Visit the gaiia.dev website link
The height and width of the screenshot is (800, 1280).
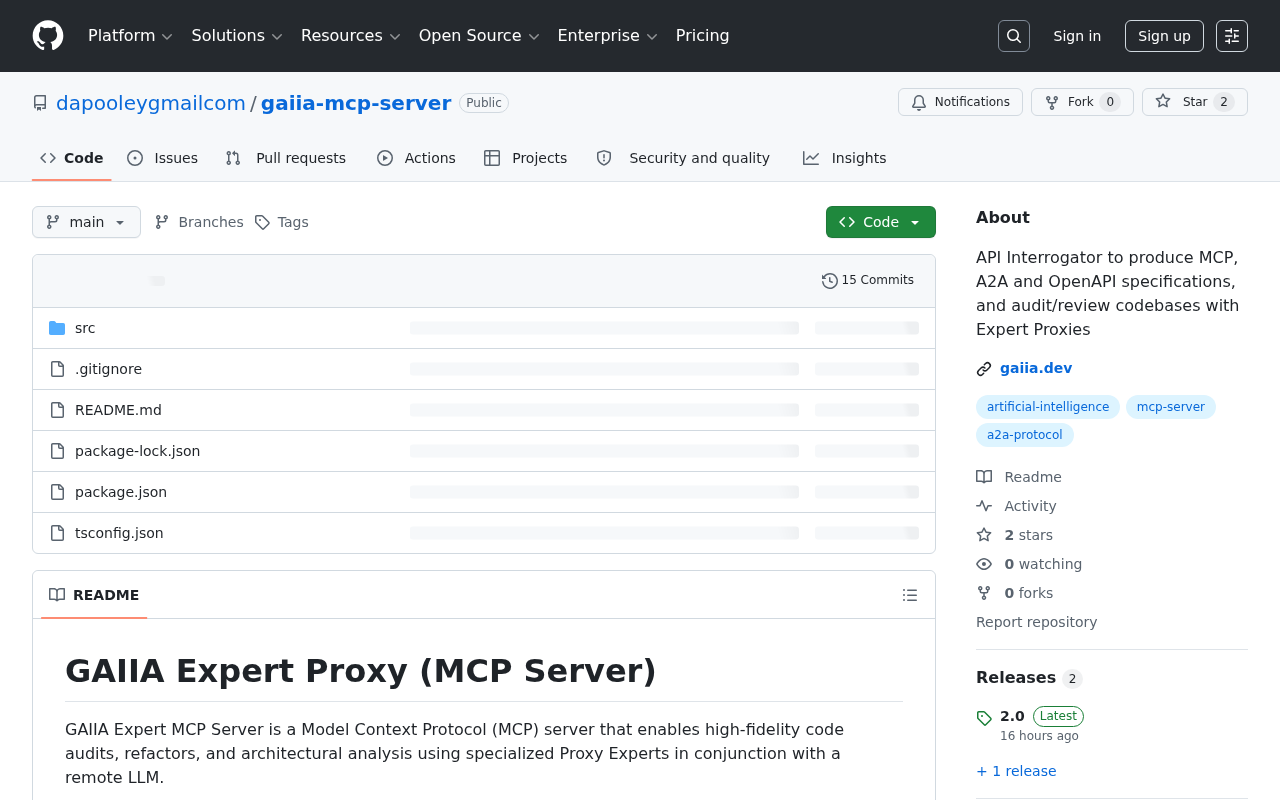1036,368
